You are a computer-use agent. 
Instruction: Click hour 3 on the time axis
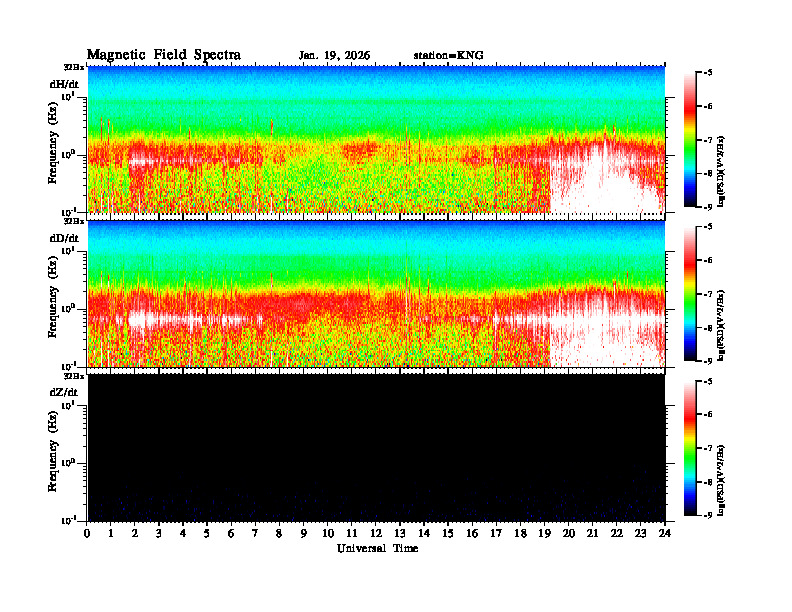tap(159, 534)
